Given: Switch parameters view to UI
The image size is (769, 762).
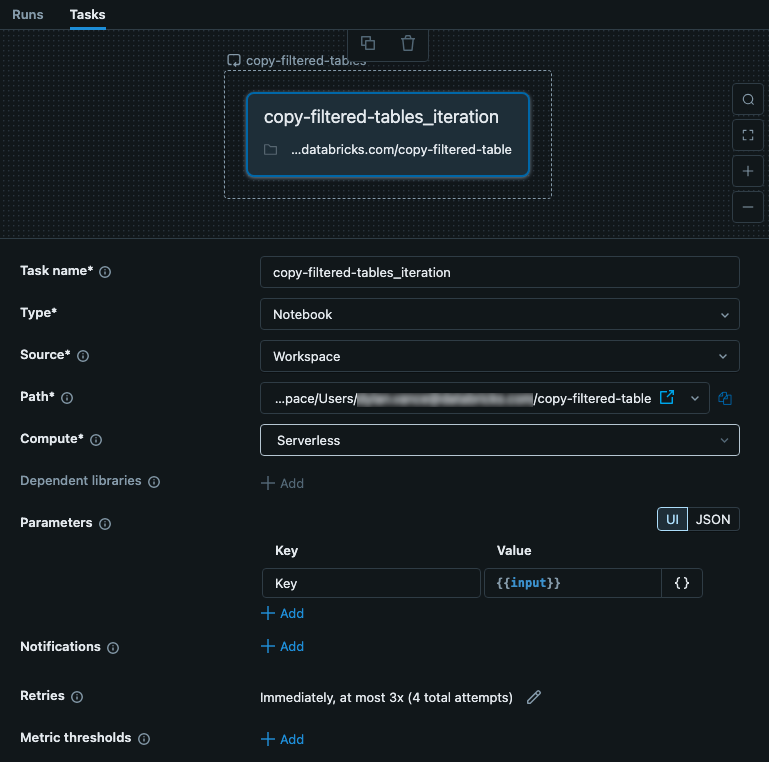Looking at the screenshot, I should click(672, 519).
